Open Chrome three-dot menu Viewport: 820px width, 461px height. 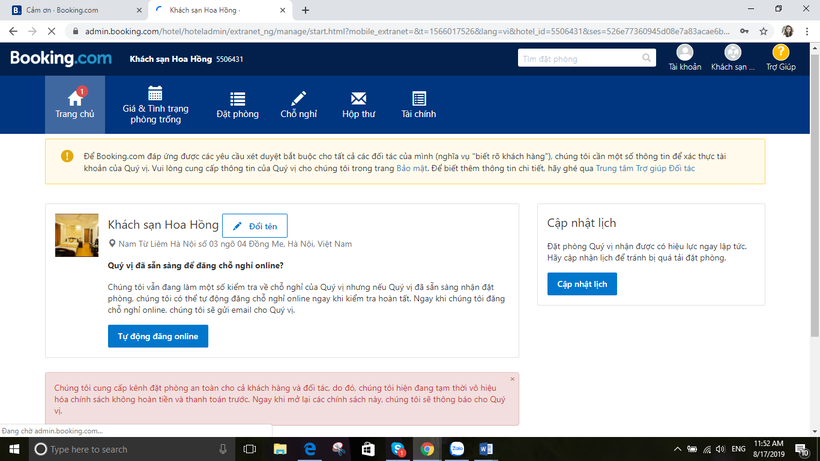(807, 31)
